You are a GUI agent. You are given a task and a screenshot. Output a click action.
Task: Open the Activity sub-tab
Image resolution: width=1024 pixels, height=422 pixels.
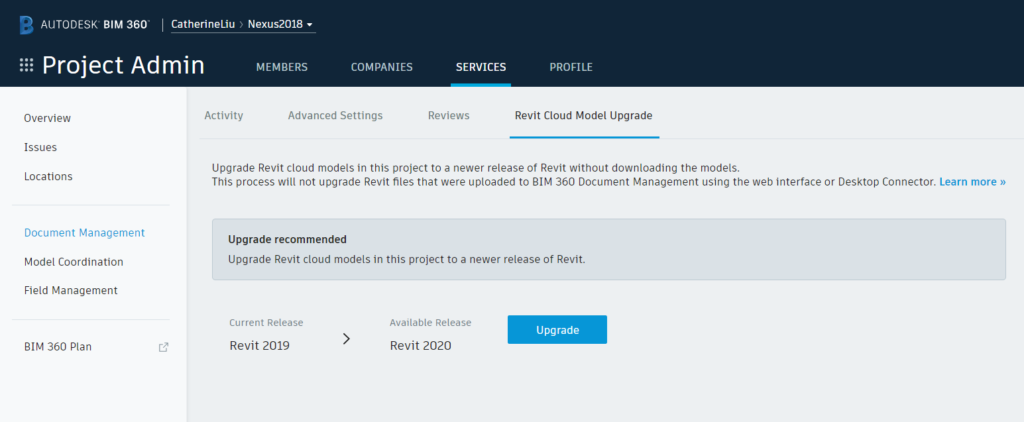click(x=224, y=116)
